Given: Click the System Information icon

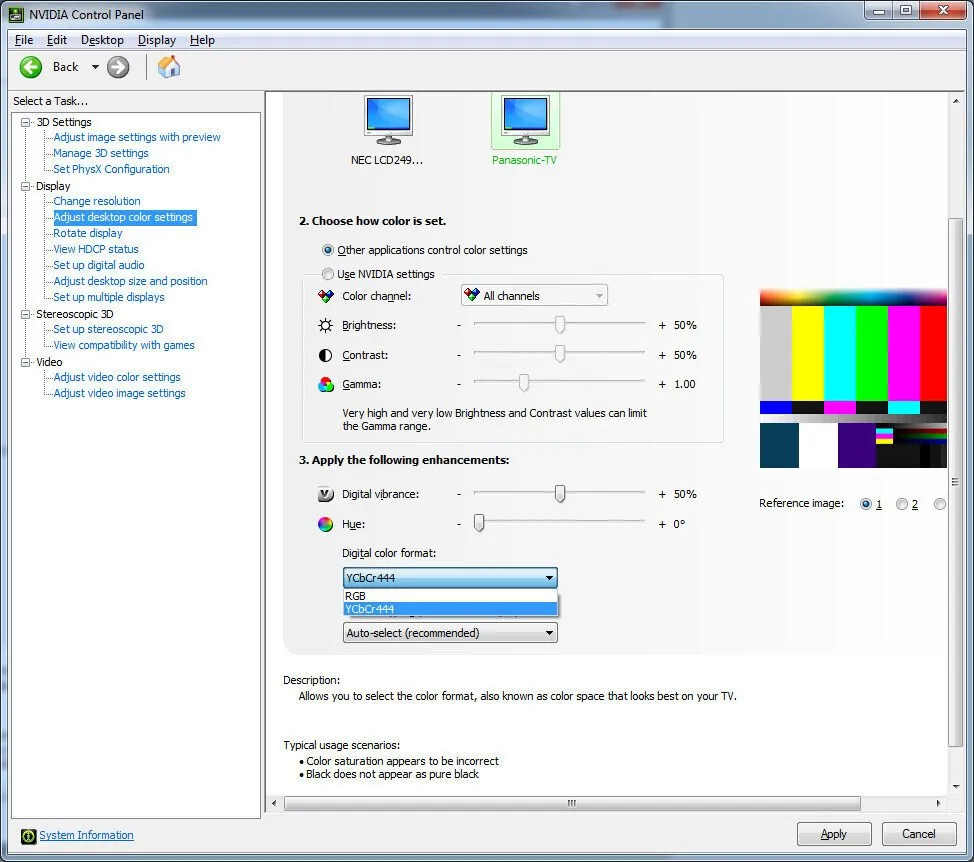Looking at the screenshot, I should click(x=29, y=836).
